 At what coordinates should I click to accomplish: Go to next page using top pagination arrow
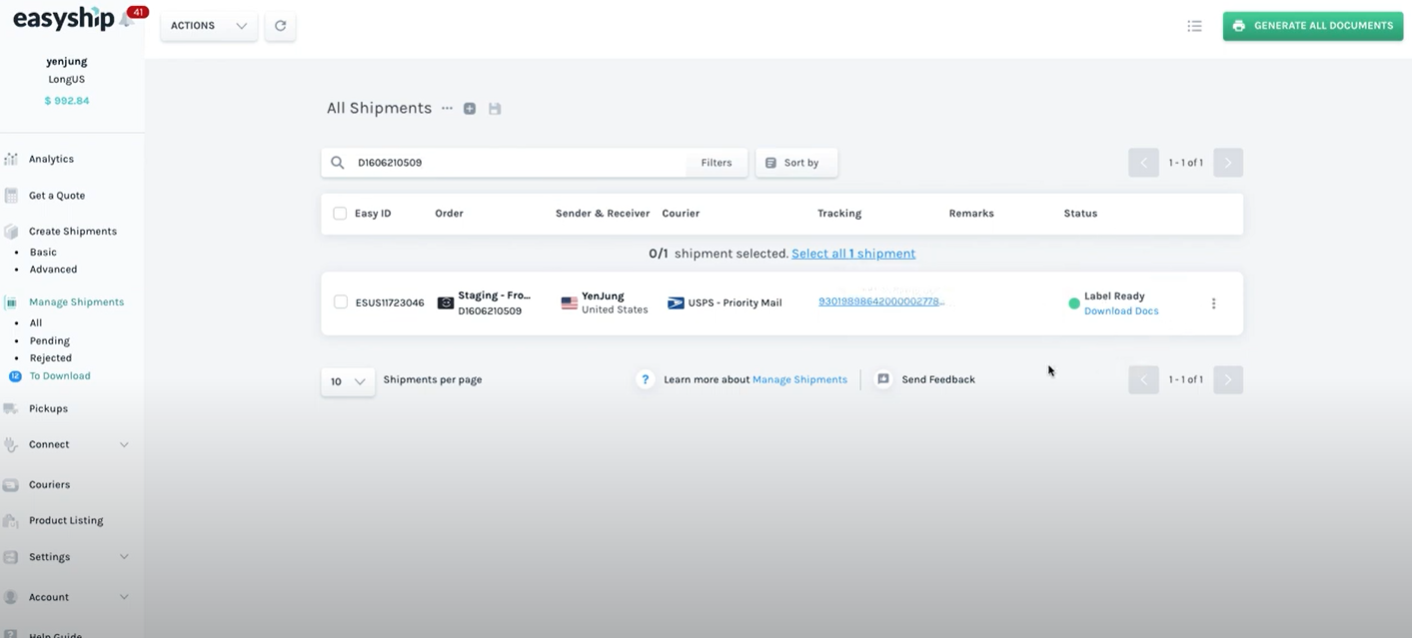[x=1228, y=163]
